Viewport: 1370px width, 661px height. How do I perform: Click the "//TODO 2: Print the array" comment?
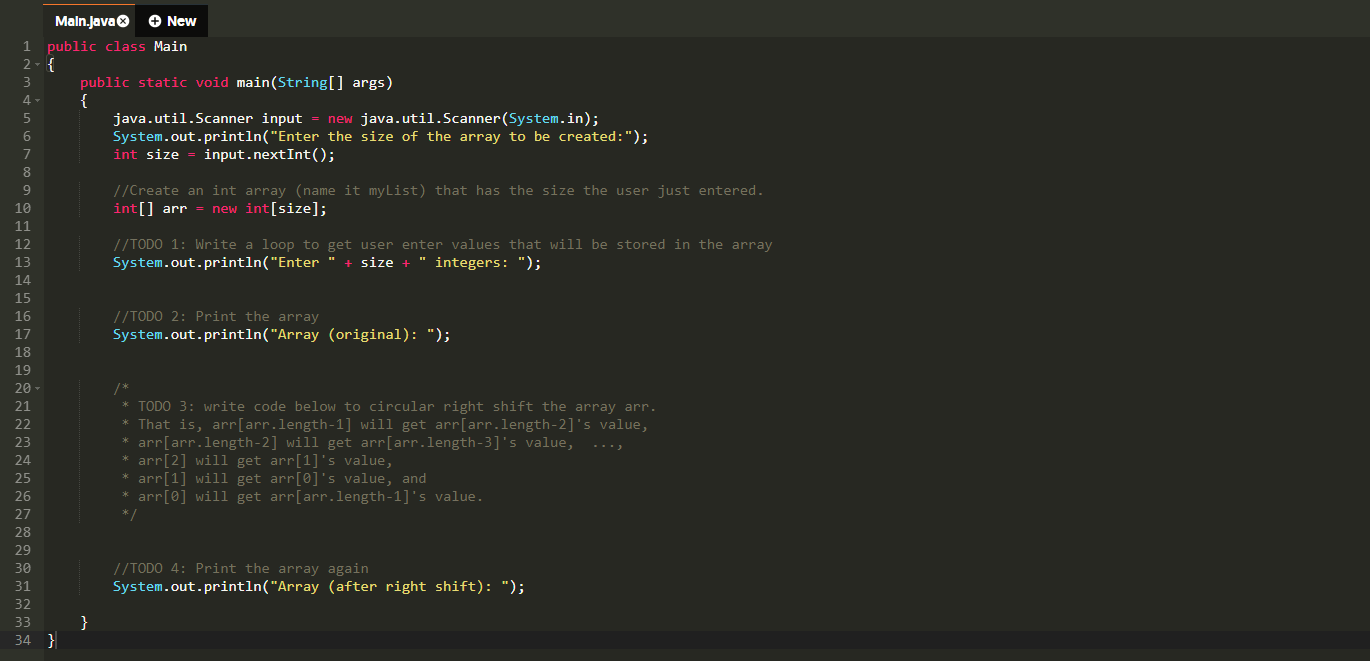(x=216, y=316)
